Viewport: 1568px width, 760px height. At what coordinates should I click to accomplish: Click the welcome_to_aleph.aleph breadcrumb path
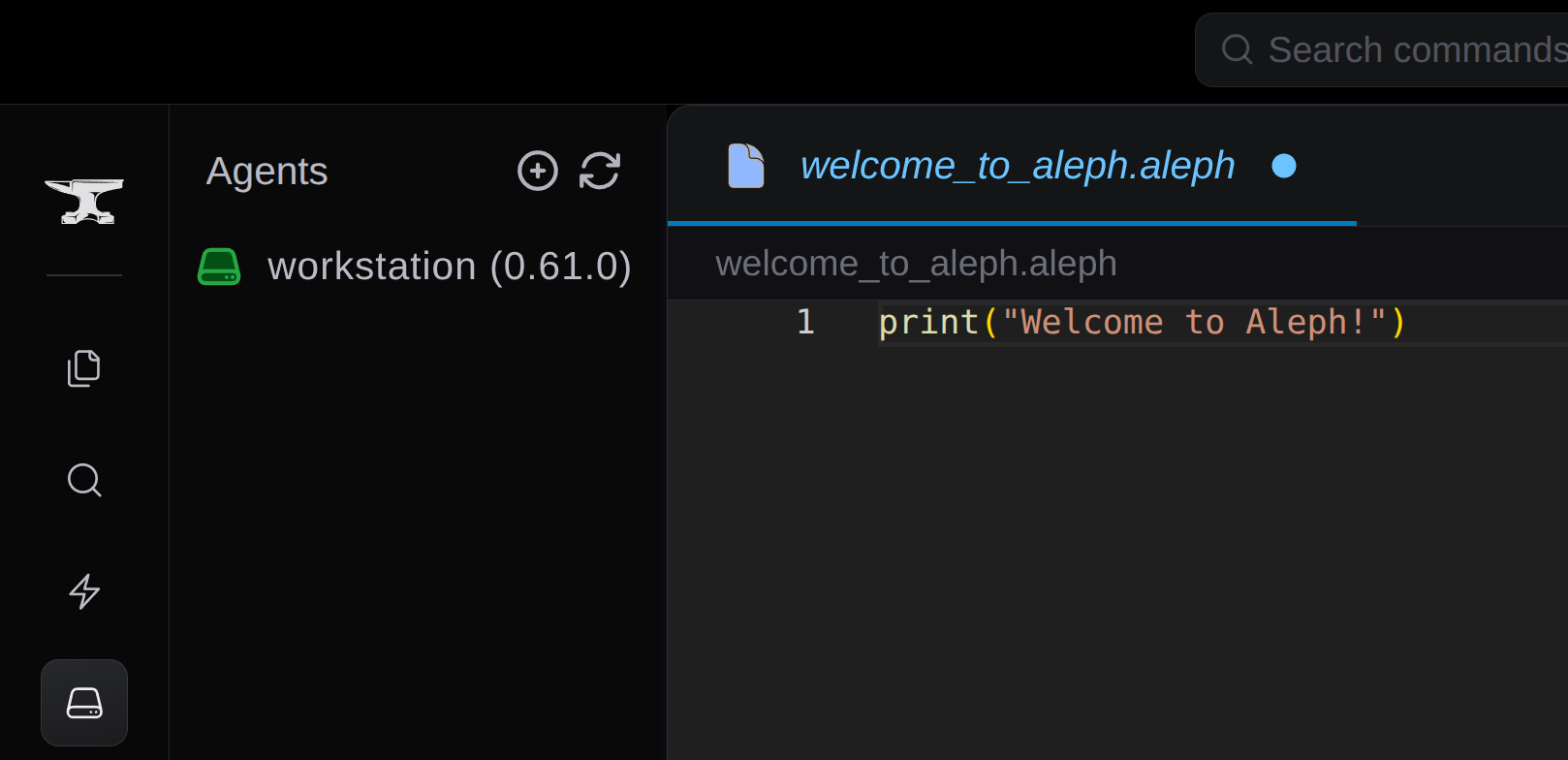click(x=916, y=264)
